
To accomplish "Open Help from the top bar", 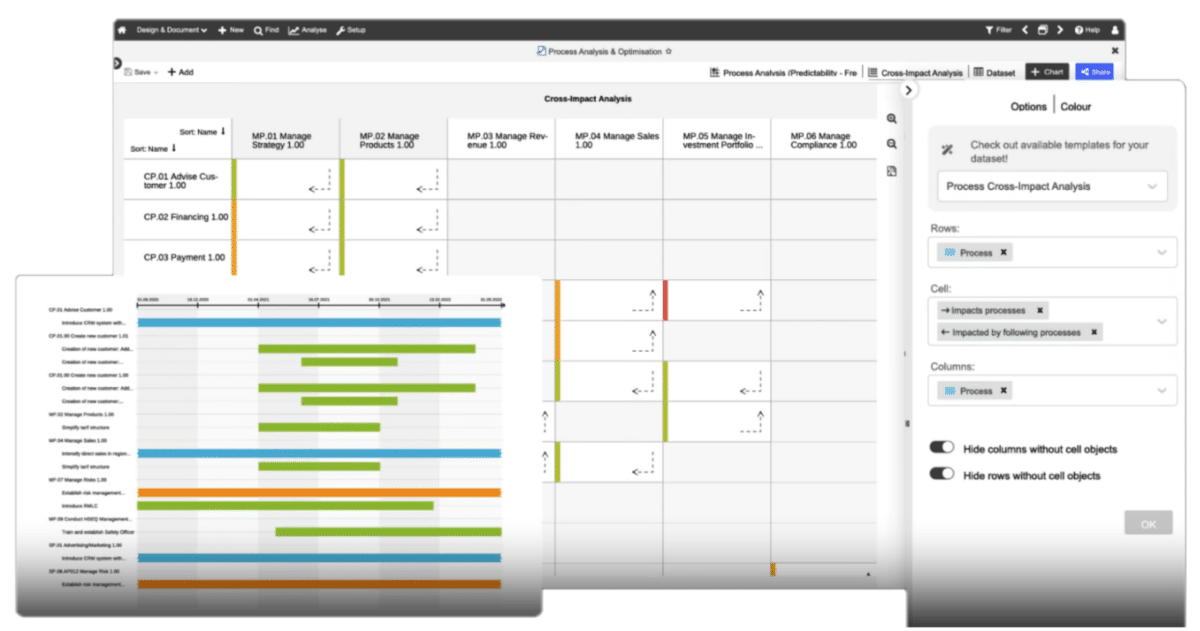I will click(x=1087, y=30).
